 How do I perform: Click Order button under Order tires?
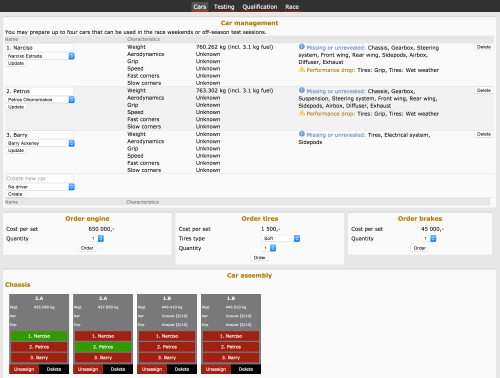(259, 258)
